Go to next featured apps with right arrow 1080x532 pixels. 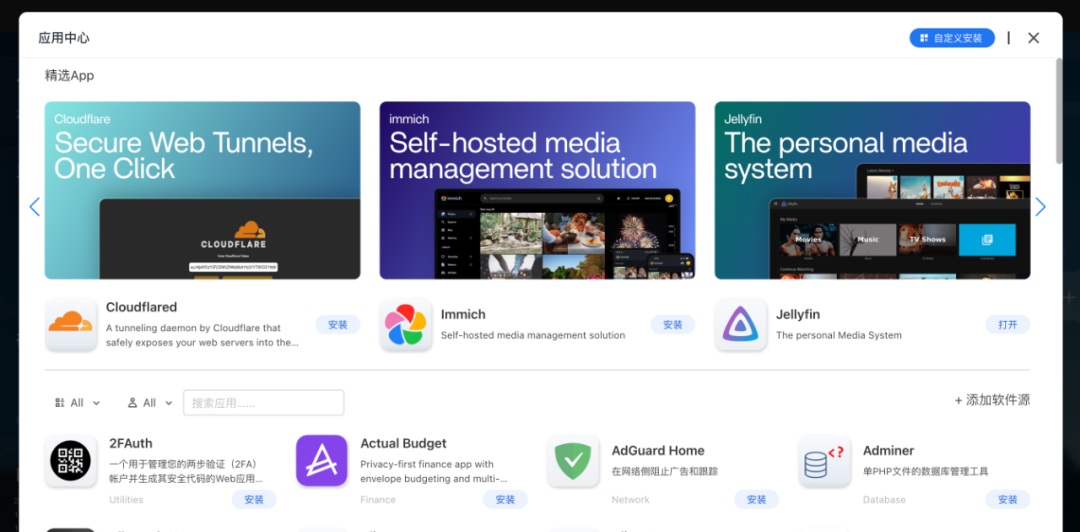click(1040, 207)
